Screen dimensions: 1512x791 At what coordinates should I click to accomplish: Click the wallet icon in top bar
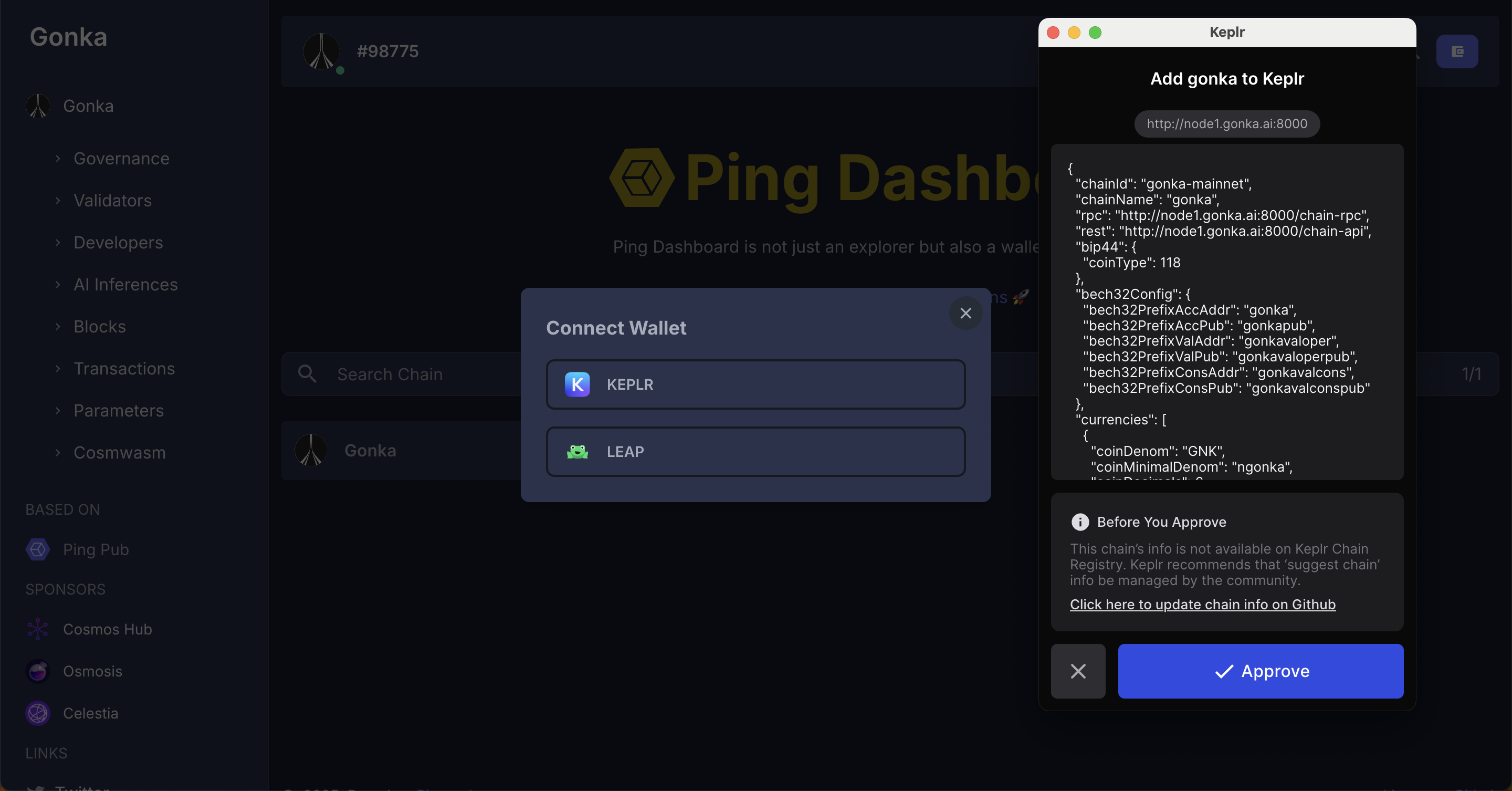[x=1457, y=51]
